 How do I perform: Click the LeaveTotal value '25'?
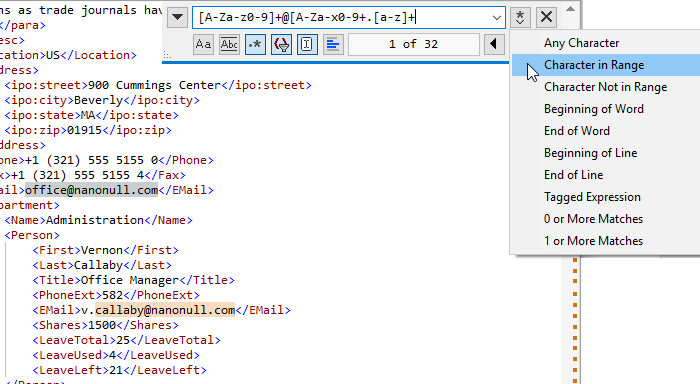(123, 340)
